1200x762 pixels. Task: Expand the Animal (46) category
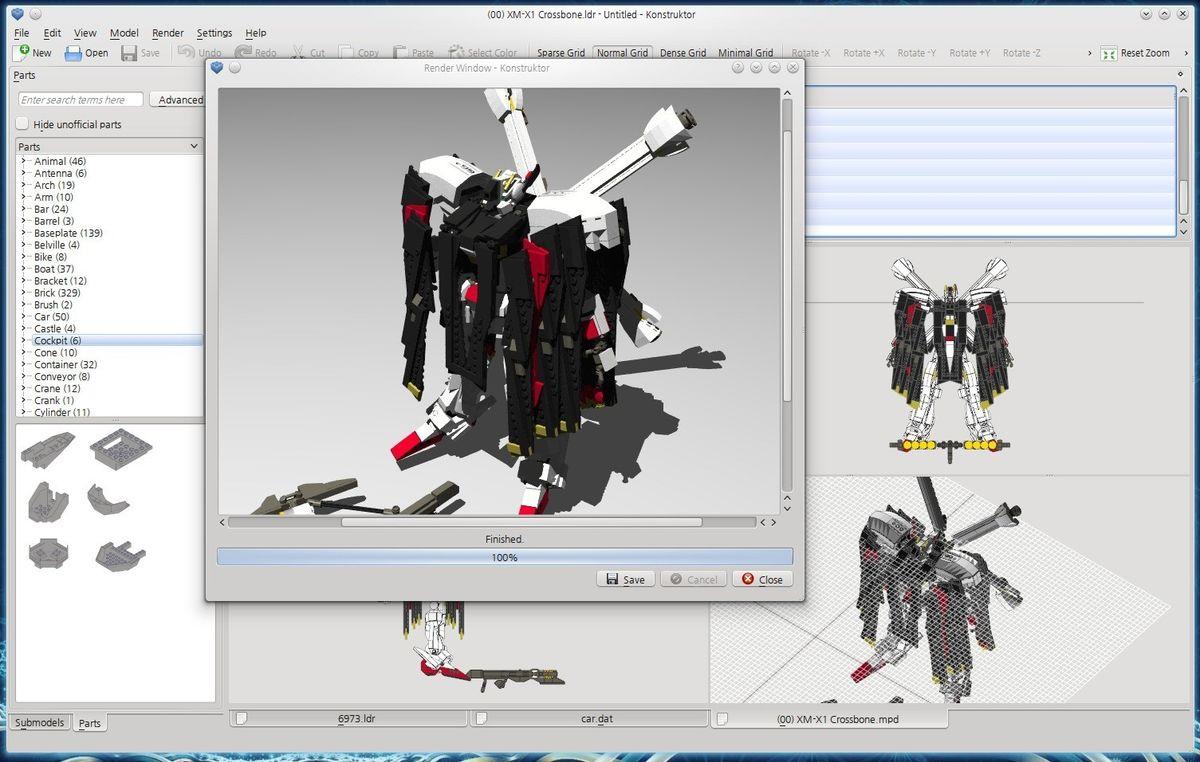(23, 161)
